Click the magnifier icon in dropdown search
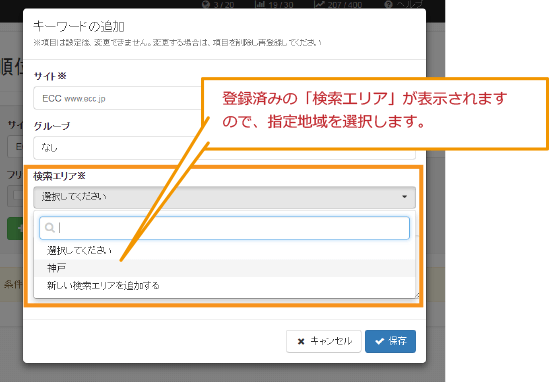The width and height of the screenshot is (549, 382). (50, 228)
